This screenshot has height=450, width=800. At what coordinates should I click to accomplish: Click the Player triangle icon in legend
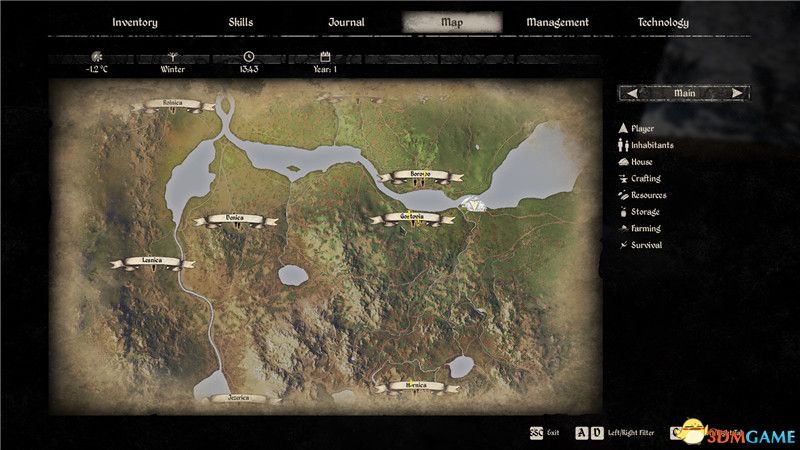click(623, 128)
